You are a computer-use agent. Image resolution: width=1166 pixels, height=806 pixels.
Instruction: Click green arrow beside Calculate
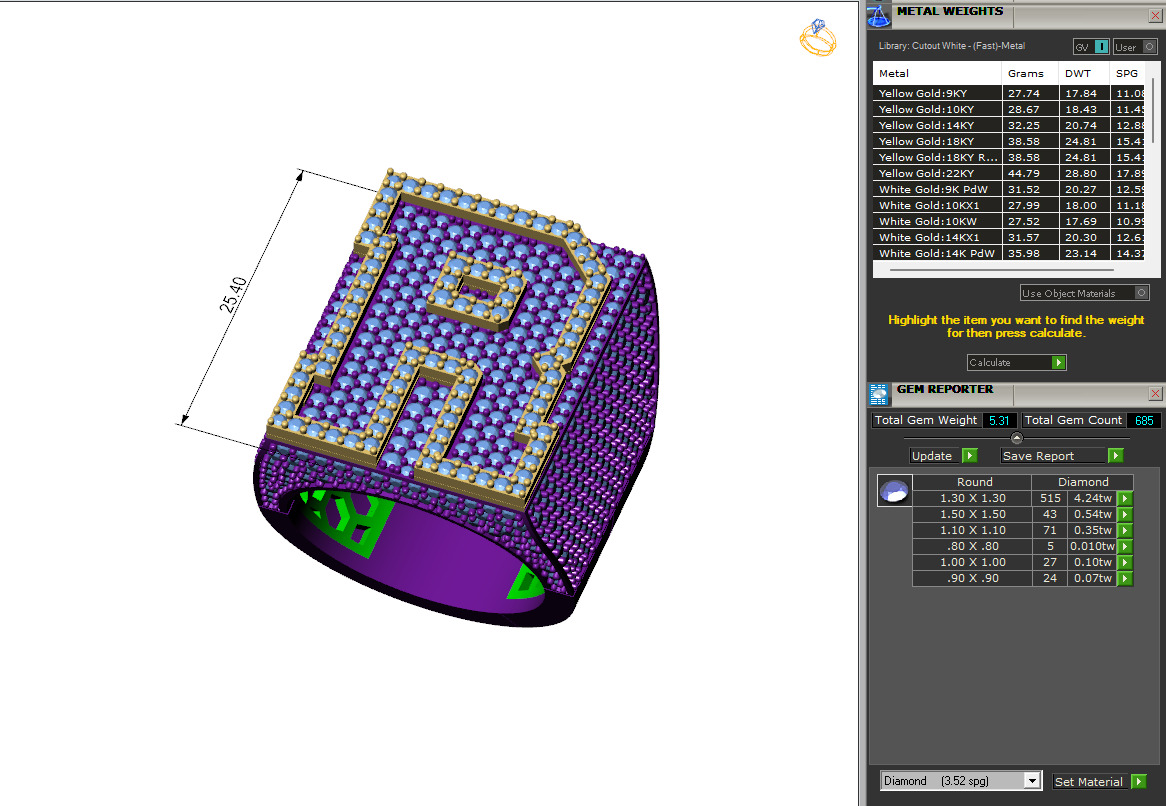1059,362
